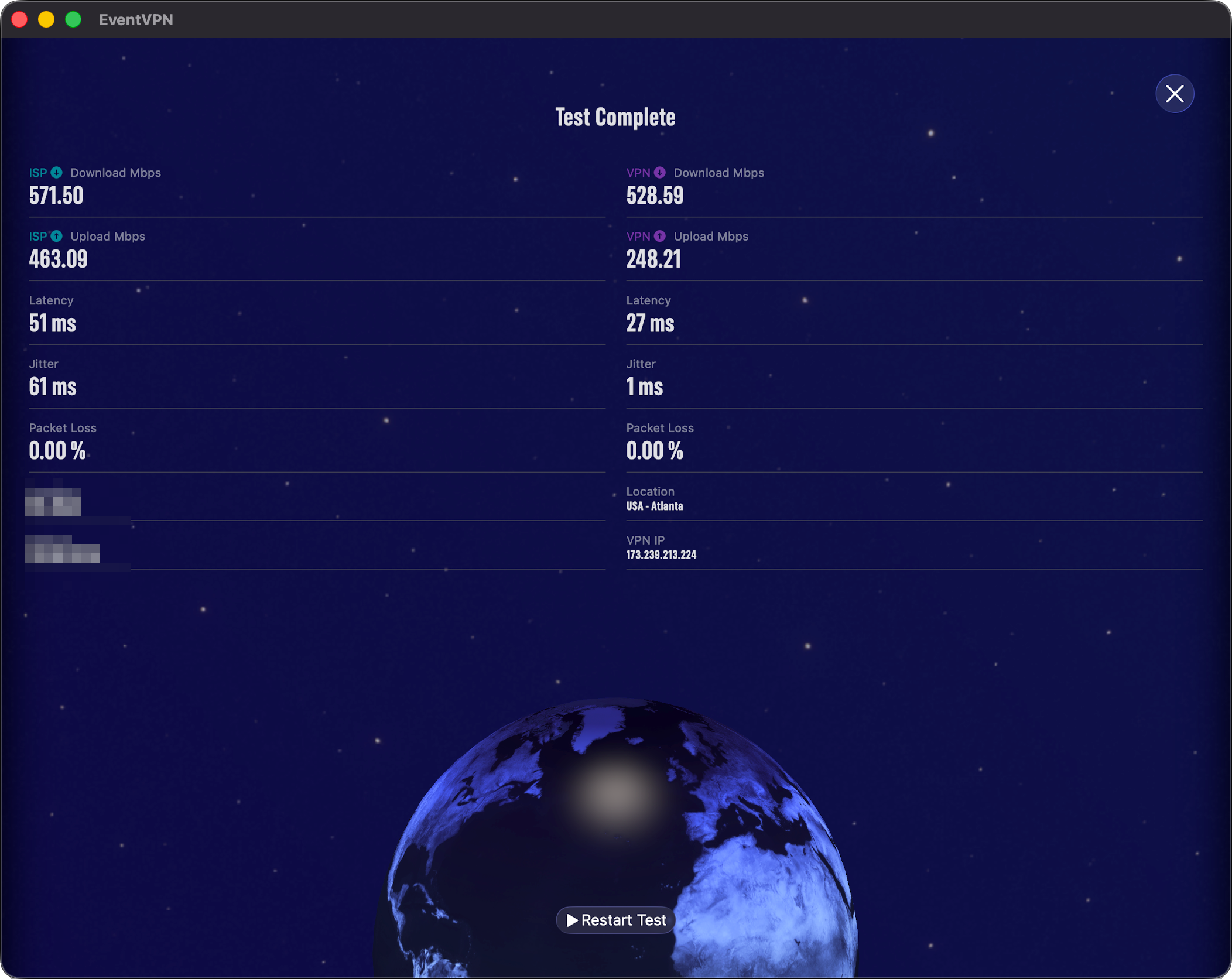This screenshot has height=979, width=1232.
Task: Click the EventVPN window title
Action: click(x=136, y=20)
